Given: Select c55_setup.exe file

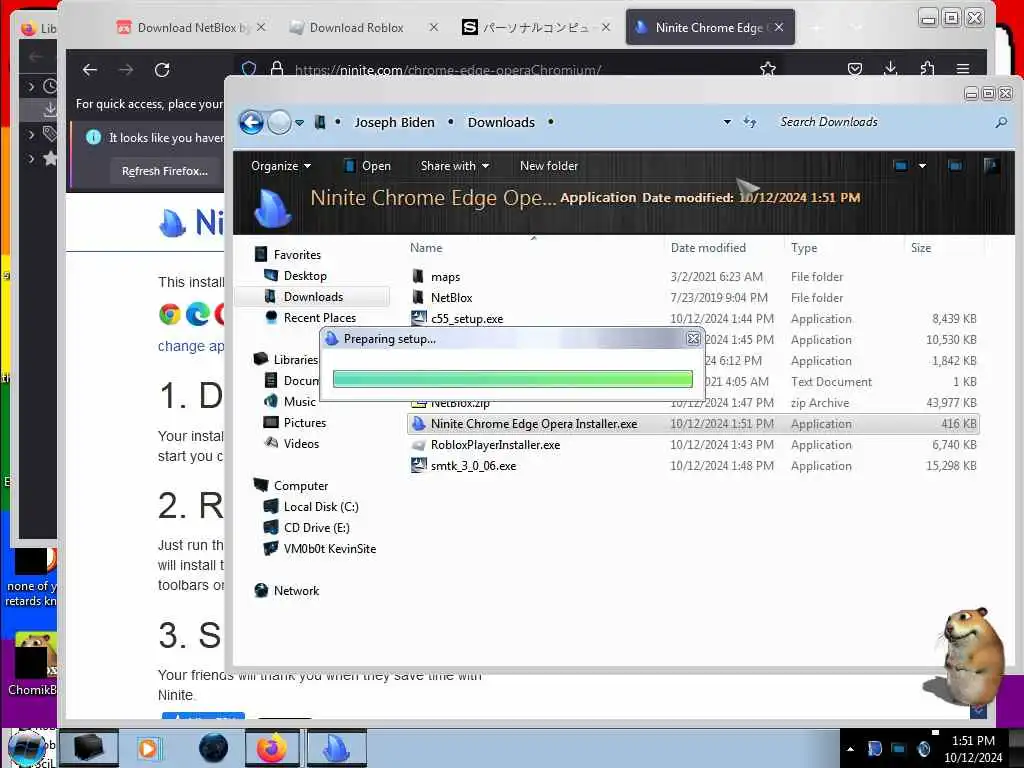Looking at the screenshot, I should [x=467, y=319].
